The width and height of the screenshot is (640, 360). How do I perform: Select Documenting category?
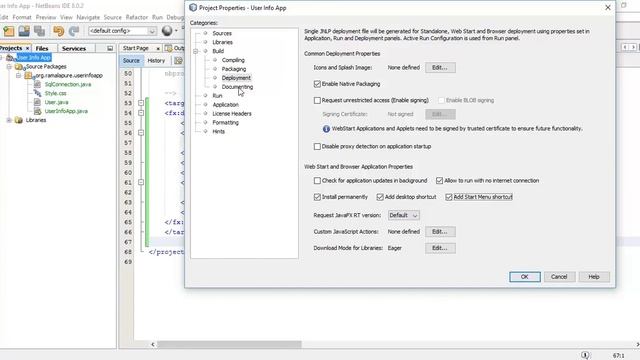click(237, 87)
